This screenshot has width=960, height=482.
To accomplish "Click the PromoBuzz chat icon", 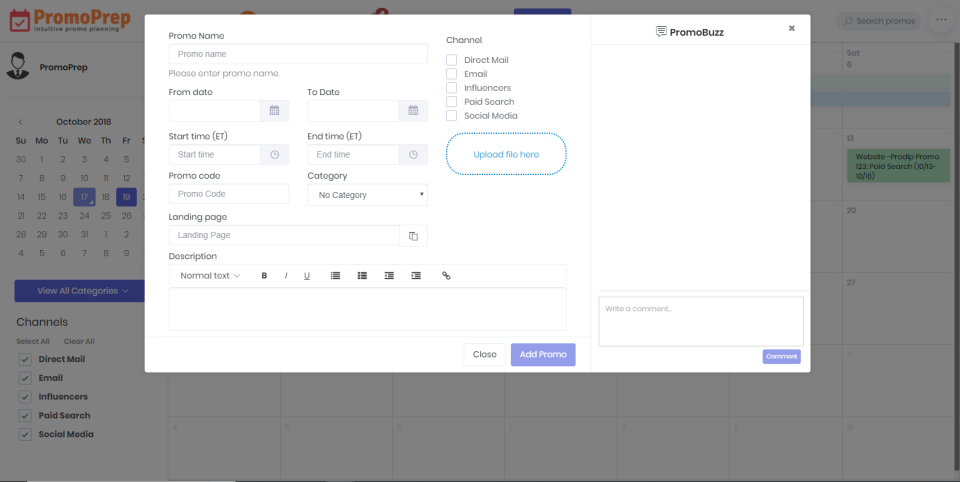I will tap(661, 32).
